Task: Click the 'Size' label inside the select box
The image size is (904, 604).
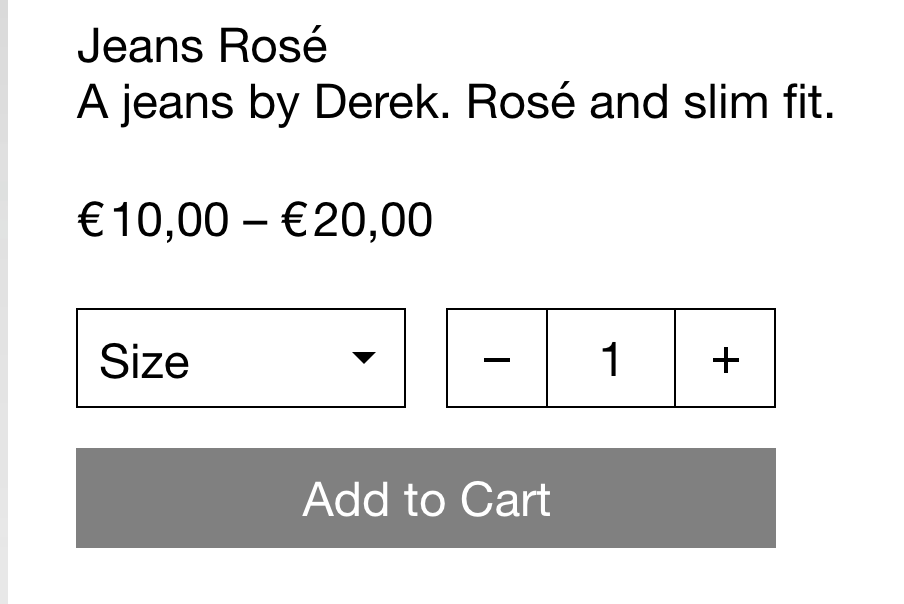Action: (144, 360)
